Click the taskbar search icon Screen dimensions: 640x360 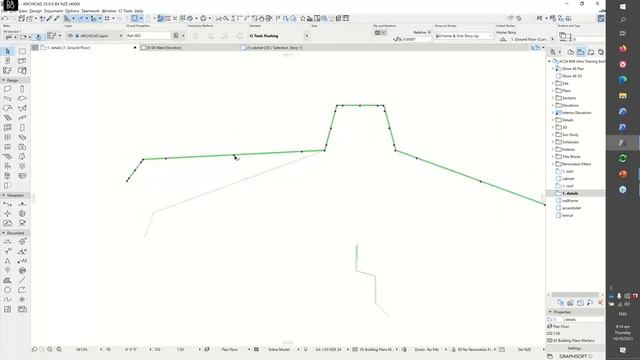pyautogui.click(x=623, y=20)
